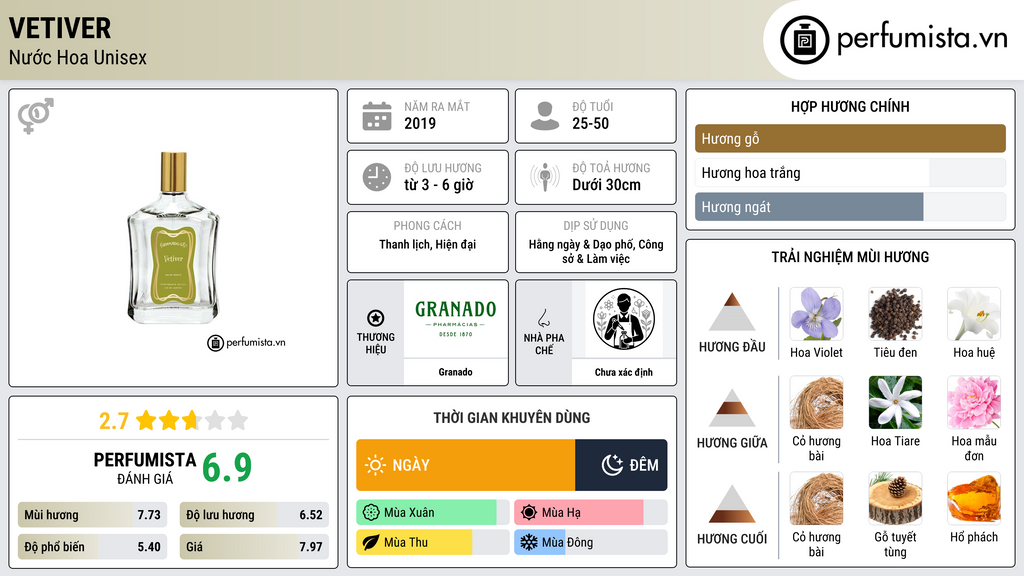This screenshot has width=1024, height=576.
Task: Click the moon icon in the Đêm bar
Action: point(612,465)
